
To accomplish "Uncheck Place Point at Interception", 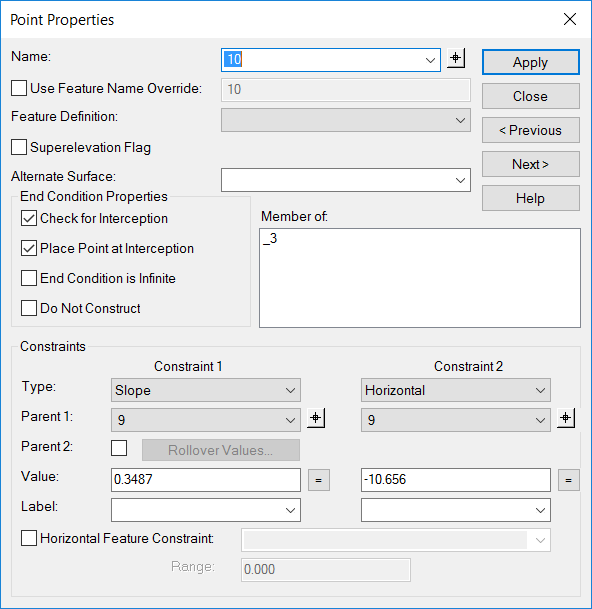I will (29, 248).
